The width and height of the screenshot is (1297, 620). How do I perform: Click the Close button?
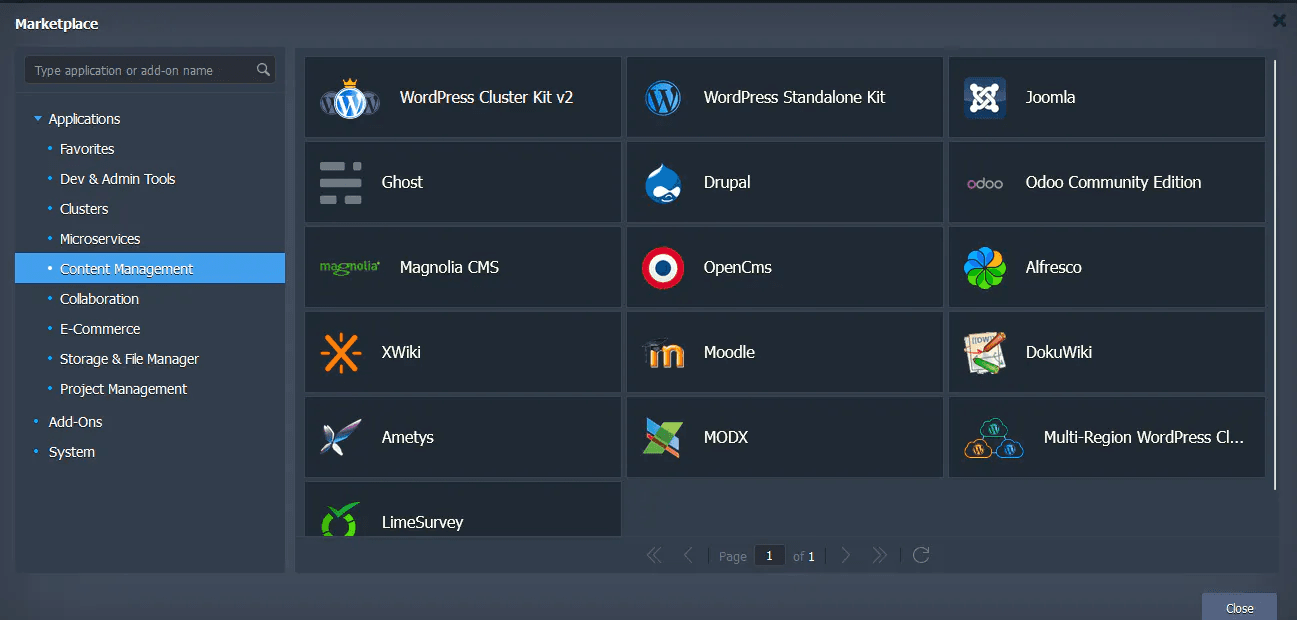point(1238,607)
